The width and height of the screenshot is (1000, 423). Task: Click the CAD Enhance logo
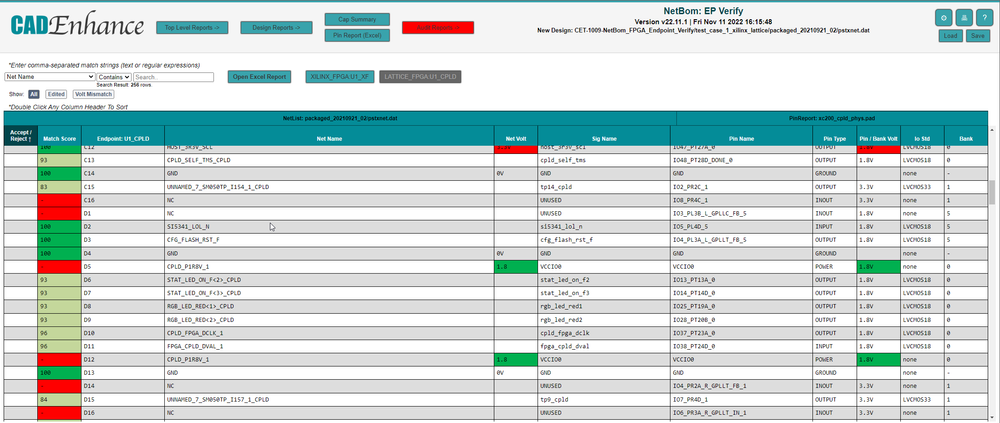[x=77, y=26]
